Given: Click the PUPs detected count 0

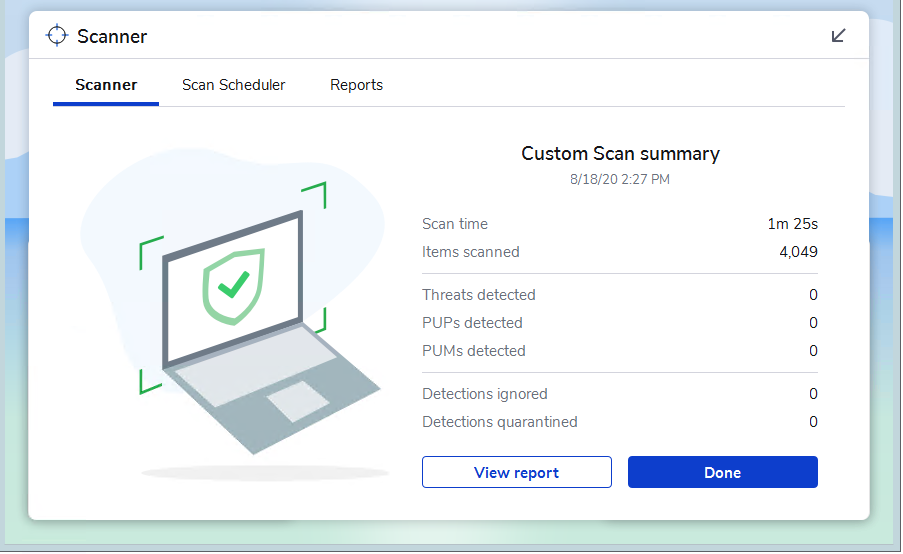Looking at the screenshot, I should [x=813, y=323].
